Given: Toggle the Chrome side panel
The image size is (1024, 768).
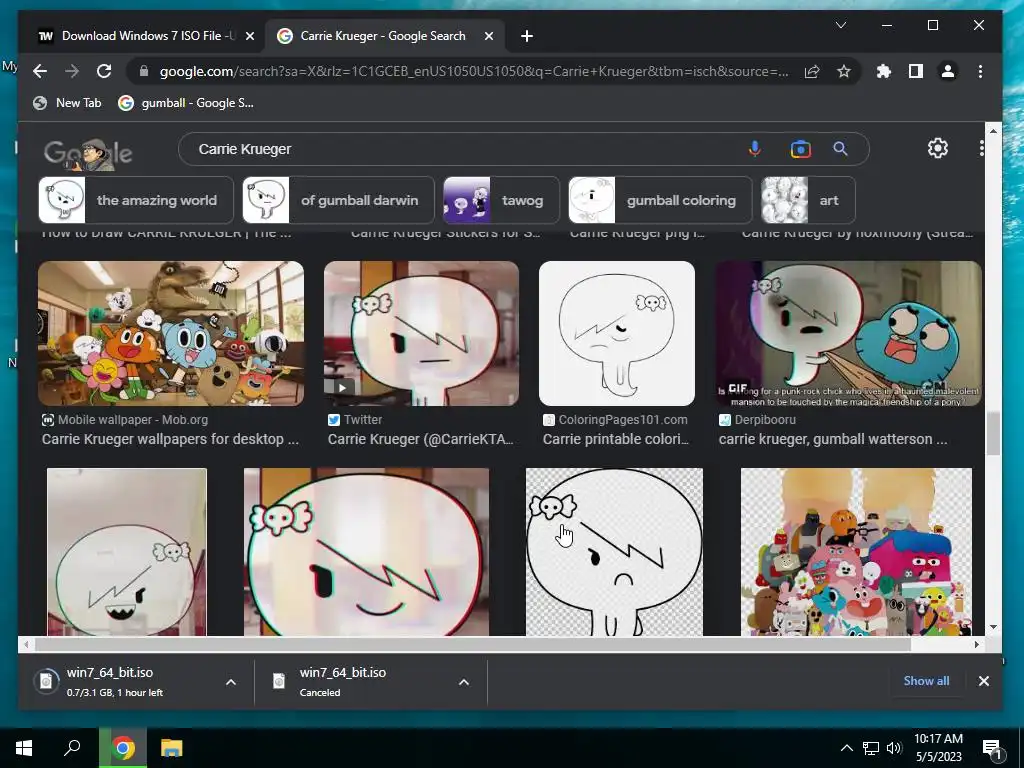Looking at the screenshot, I should point(916,71).
